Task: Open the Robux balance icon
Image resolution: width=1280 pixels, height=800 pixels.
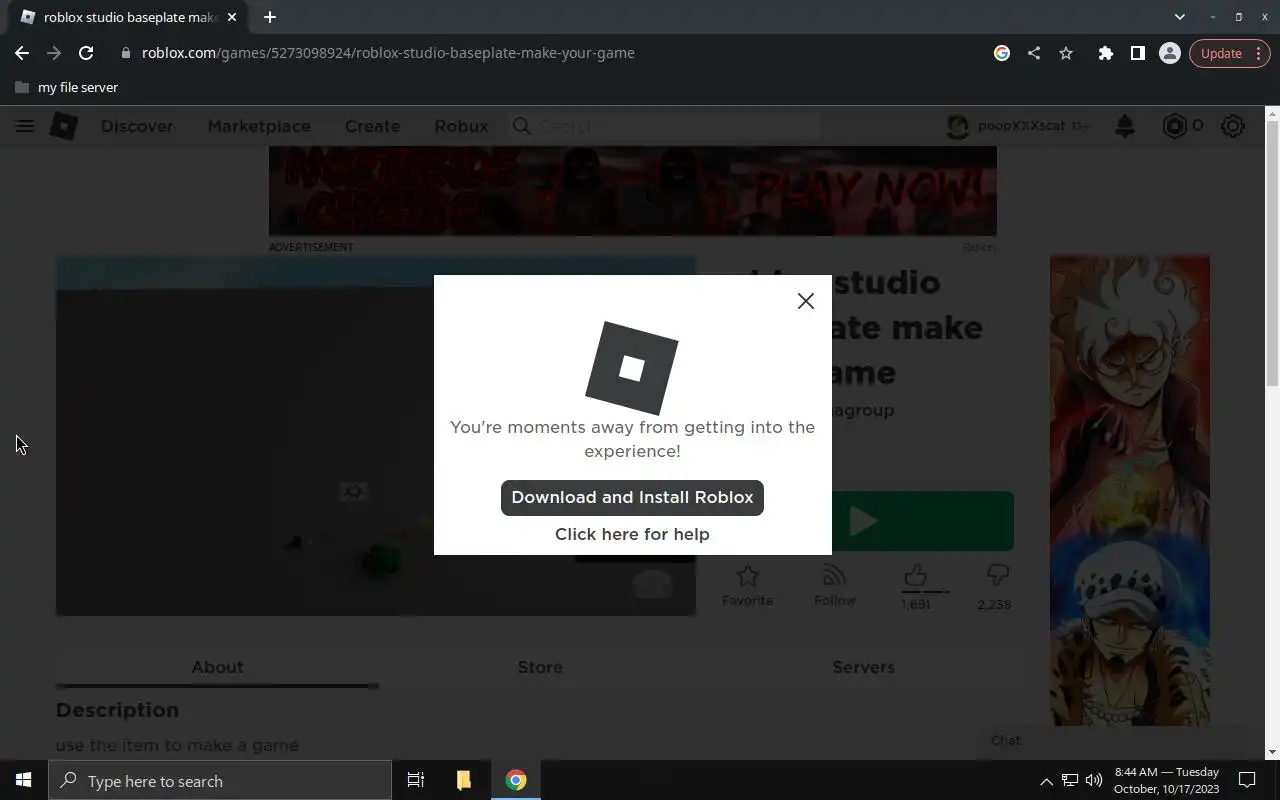Action: (x=1174, y=126)
